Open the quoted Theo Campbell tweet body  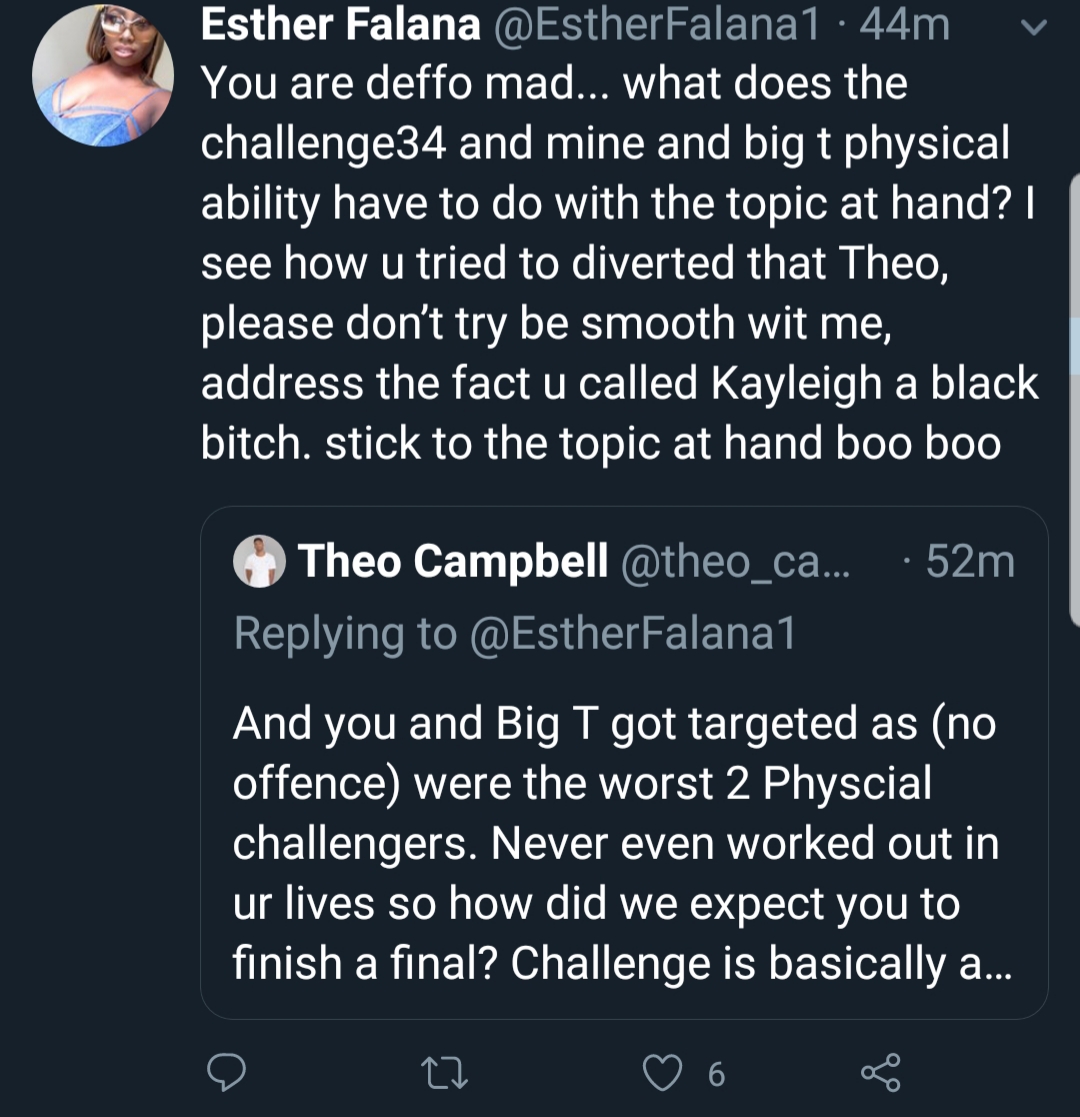(622, 843)
